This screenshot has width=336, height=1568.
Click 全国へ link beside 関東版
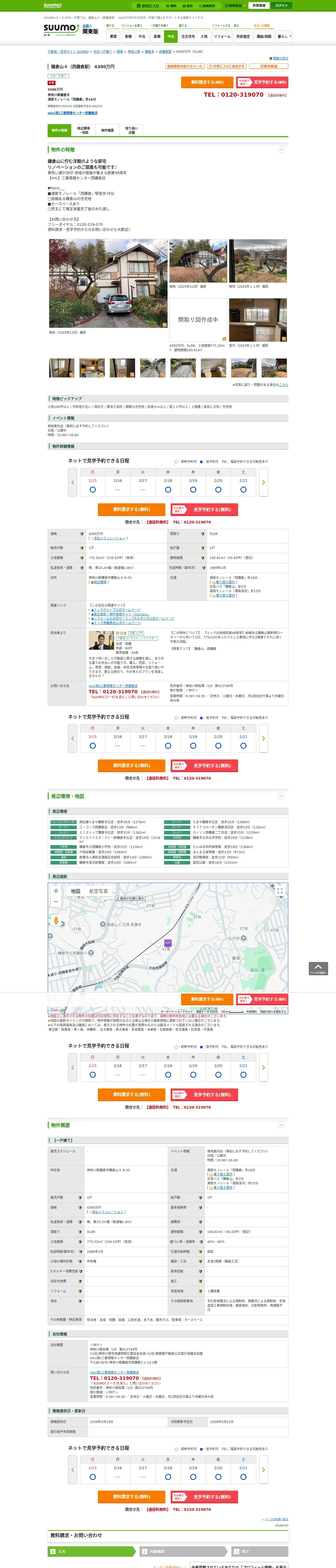point(87,26)
